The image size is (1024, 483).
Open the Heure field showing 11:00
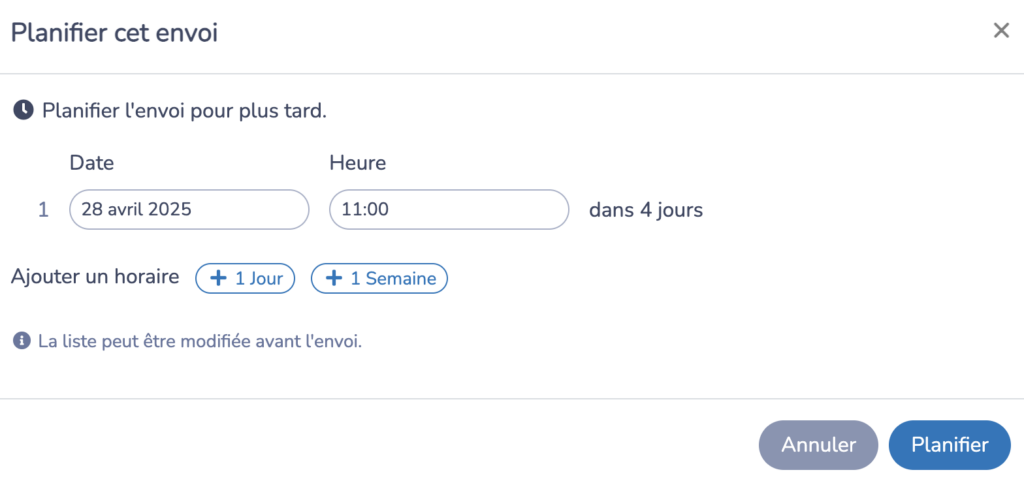[x=449, y=210]
